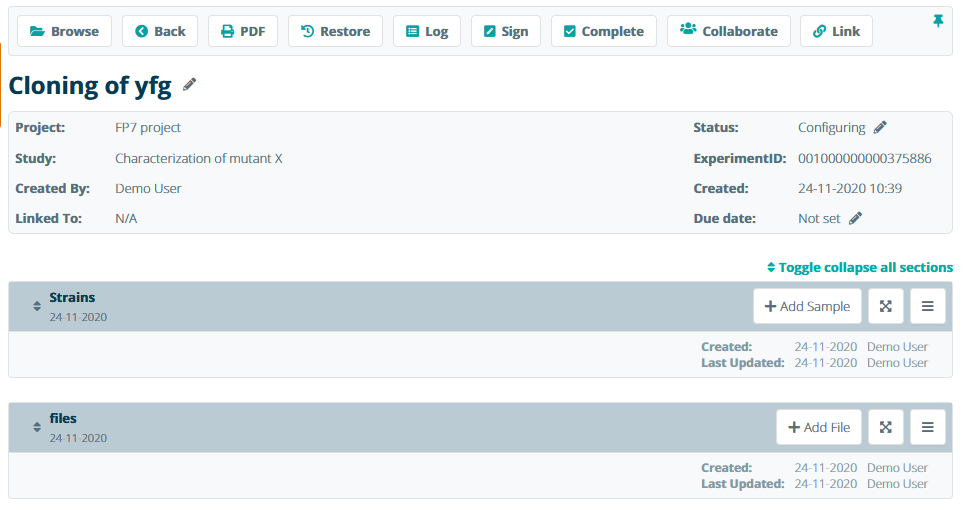The width and height of the screenshot is (979, 510).
Task: Add File to files section
Action: 819,427
